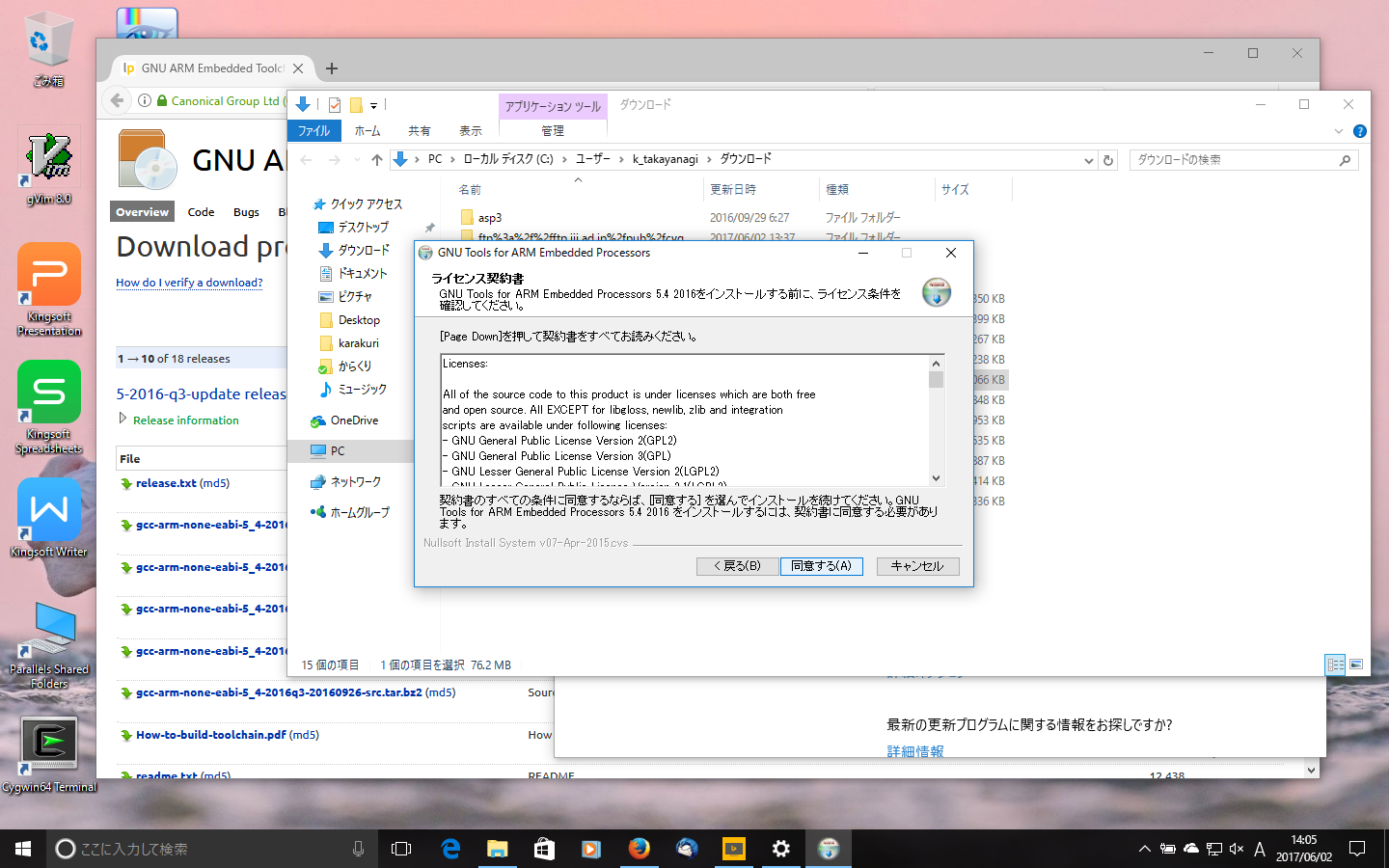Click the license text scrollbar thumb
The width and height of the screenshot is (1389, 868).
(936, 379)
